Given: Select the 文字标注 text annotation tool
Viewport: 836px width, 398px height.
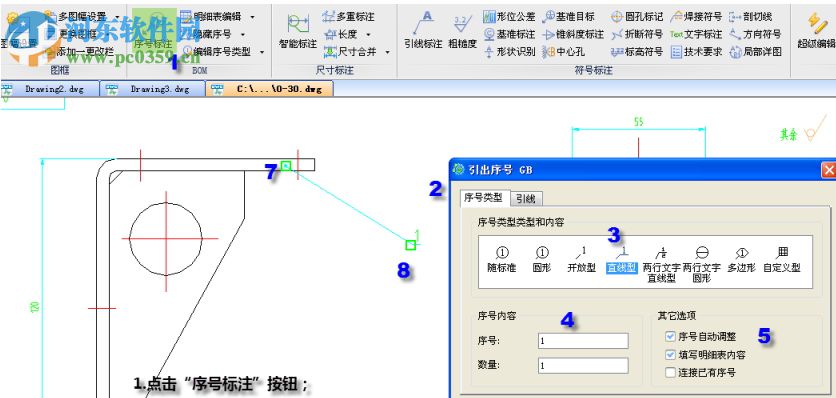Looking at the screenshot, I should point(696,34).
